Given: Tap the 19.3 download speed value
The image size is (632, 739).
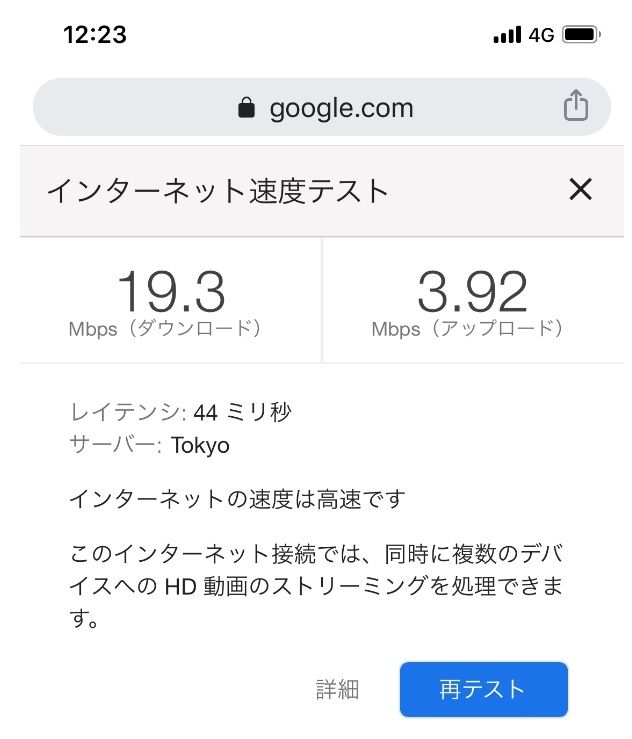Looking at the screenshot, I should 171,292.
